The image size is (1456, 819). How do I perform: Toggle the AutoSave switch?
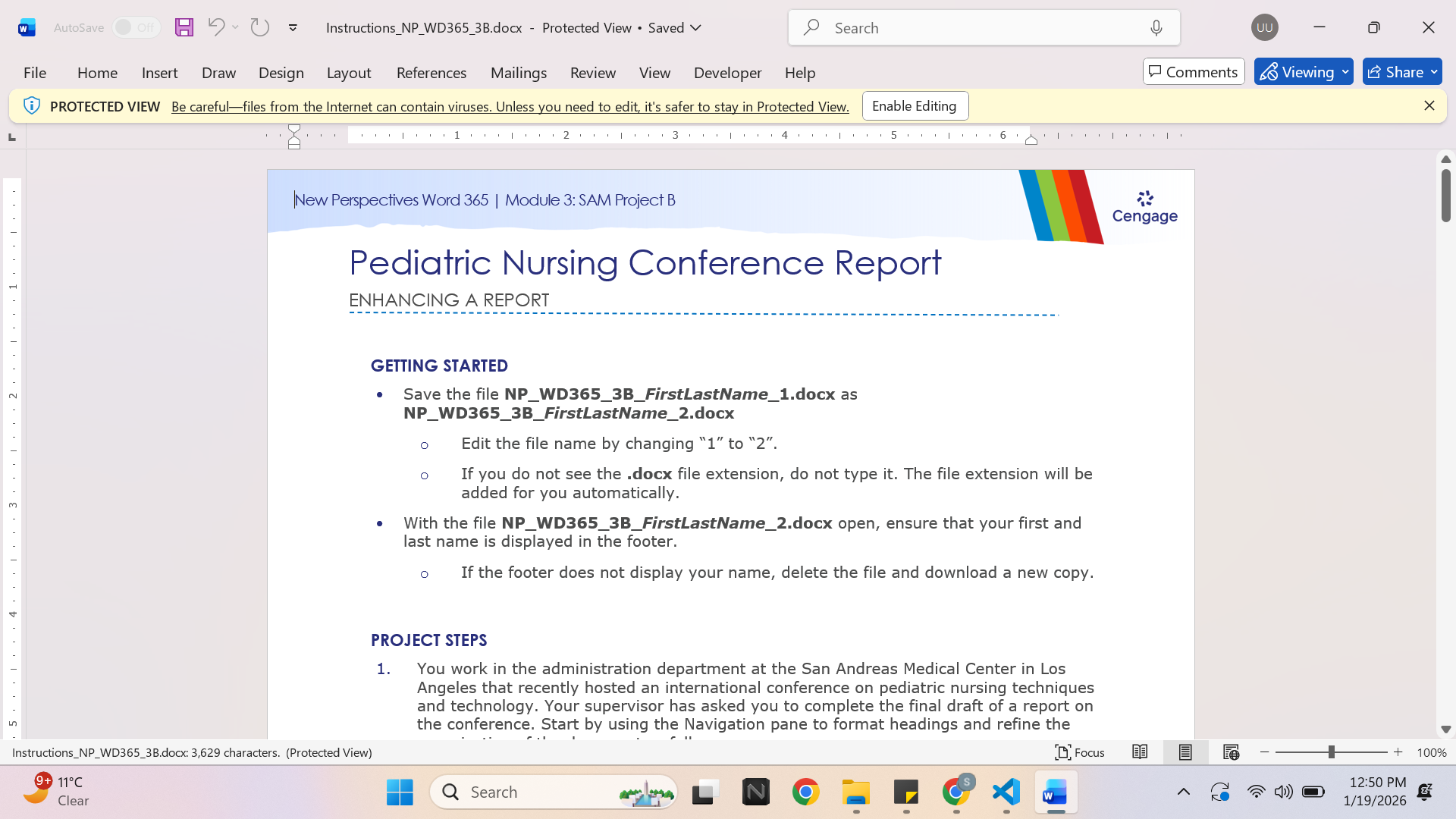136,27
